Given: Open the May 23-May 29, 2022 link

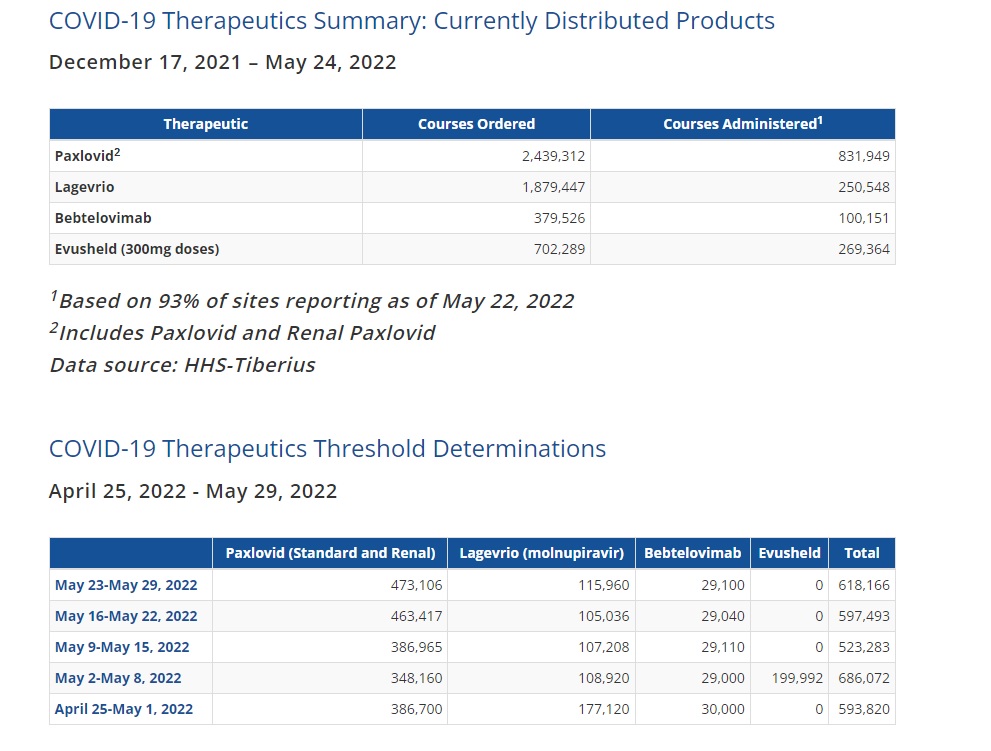Looking at the screenshot, I should point(126,585).
